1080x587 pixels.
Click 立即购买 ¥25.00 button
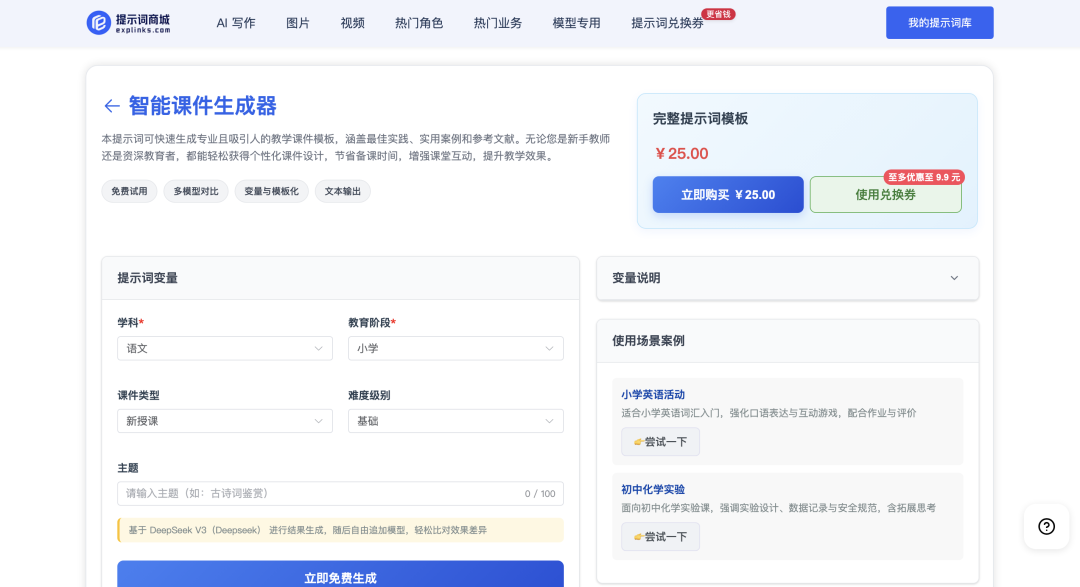pyautogui.click(x=728, y=195)
